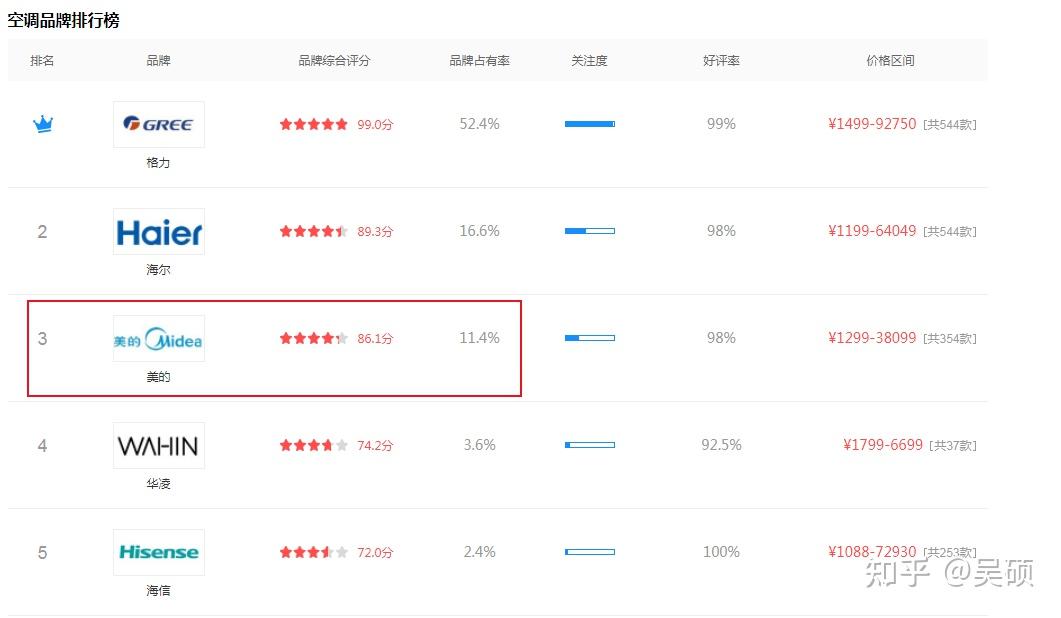Click the 海信 brand name
This screenshot has width=1061, height=618.
pyautogui.click(x=158, y=590)
